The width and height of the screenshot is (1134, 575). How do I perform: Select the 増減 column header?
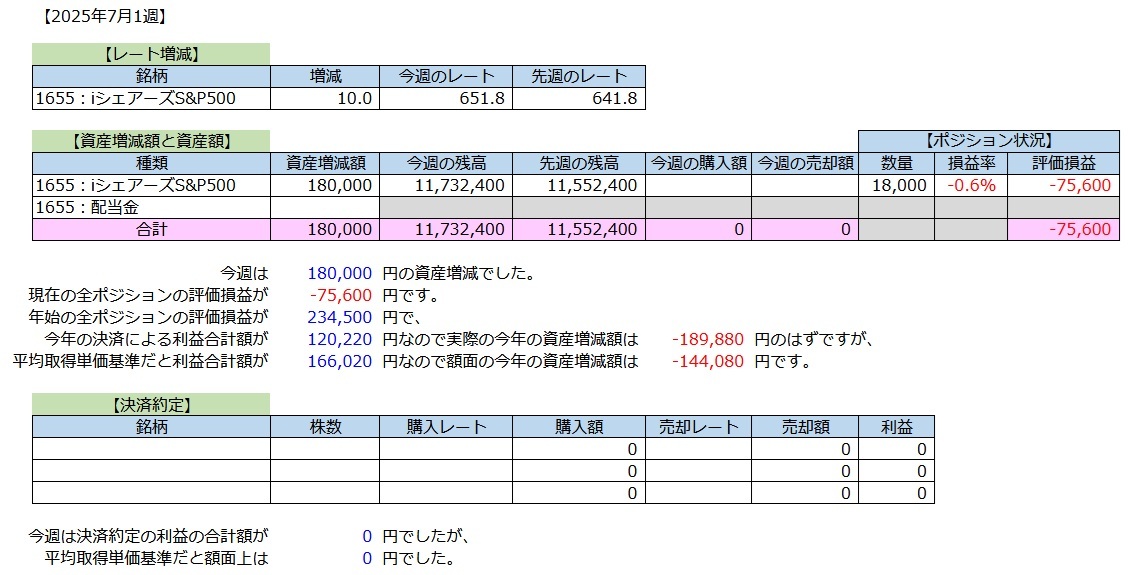coord(325,76)
